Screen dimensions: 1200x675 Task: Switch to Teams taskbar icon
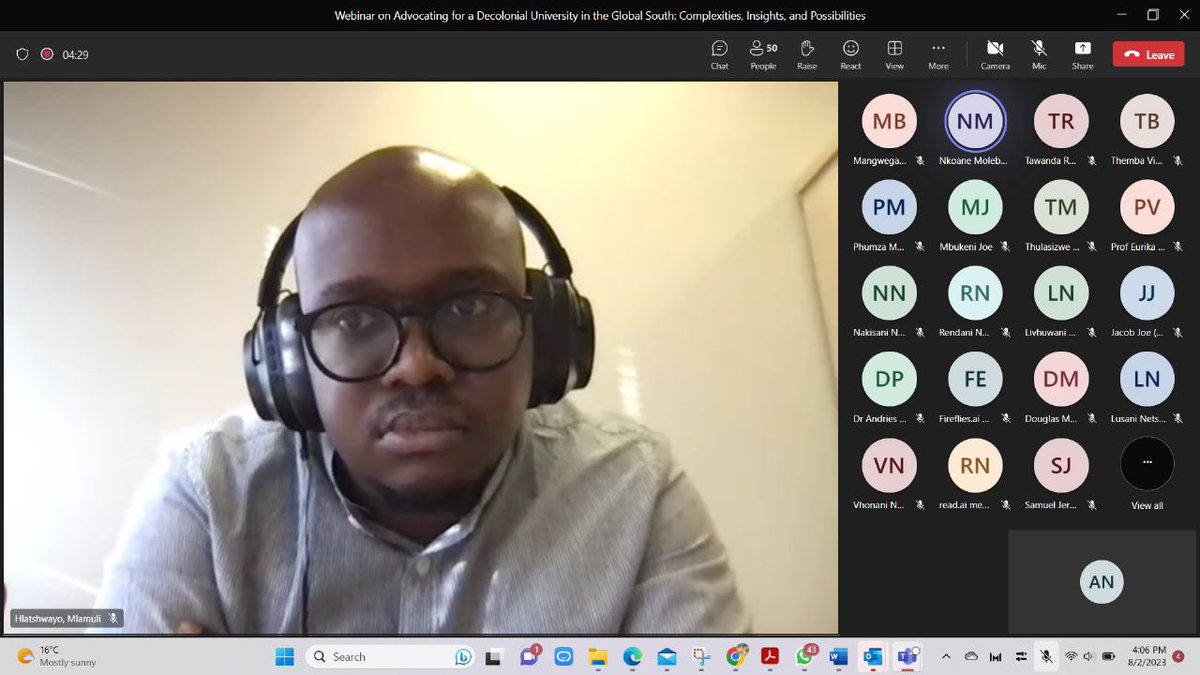pyautogui.click(x=907, y=656)
